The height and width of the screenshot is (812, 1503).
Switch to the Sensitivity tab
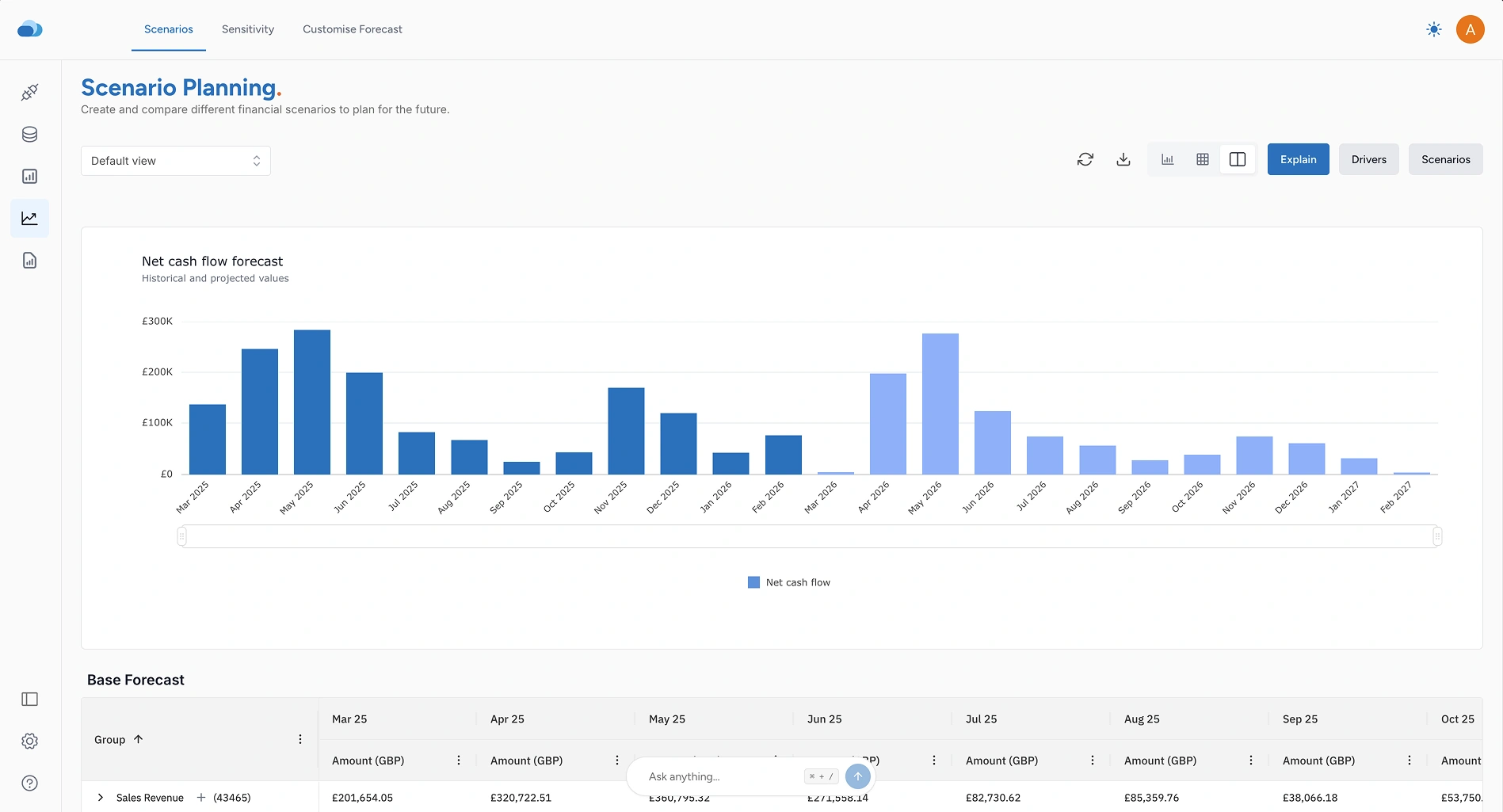[x=248, y=29]
